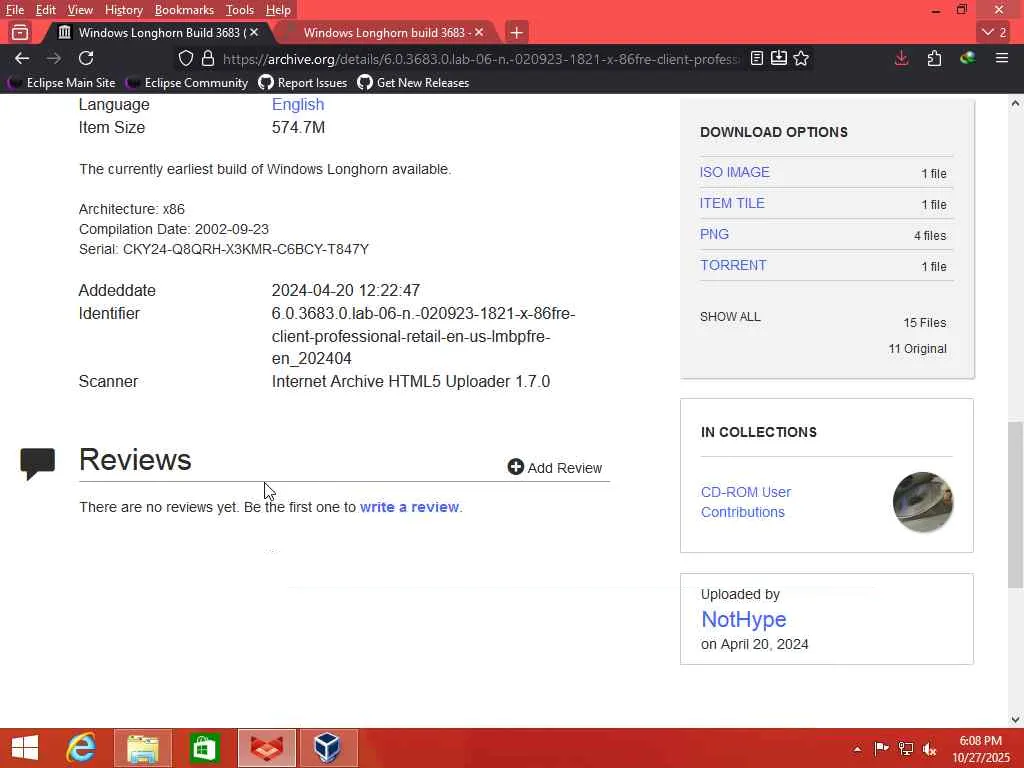
Task: Open the extensions puzzle piece icon
Action: 935,58
